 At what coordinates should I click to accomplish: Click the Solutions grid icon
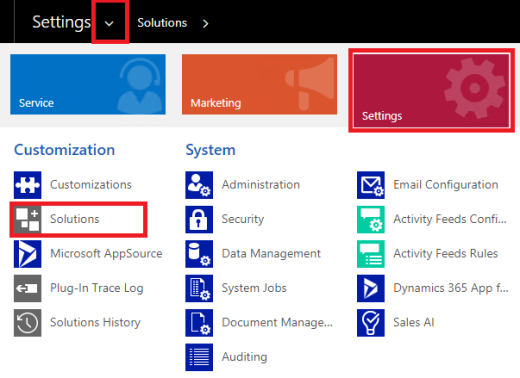point(28,219)
